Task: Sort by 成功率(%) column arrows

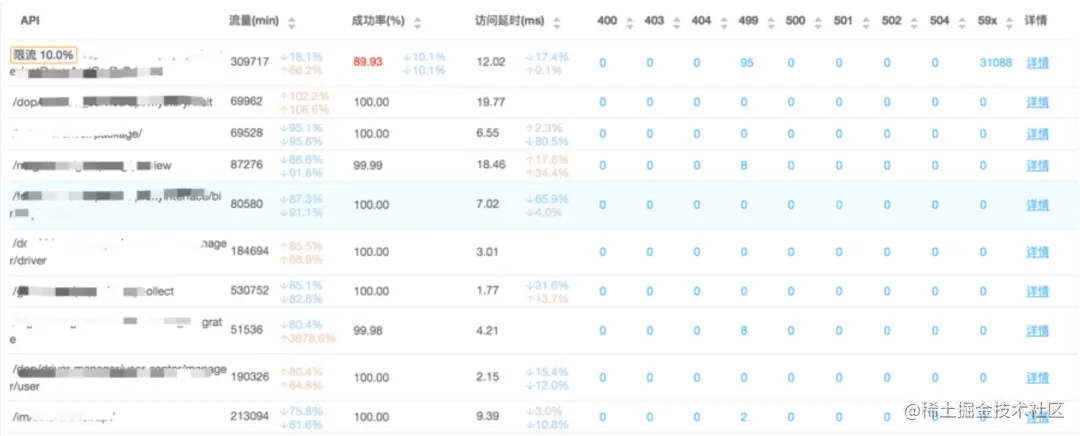Action: click(417, 22)
